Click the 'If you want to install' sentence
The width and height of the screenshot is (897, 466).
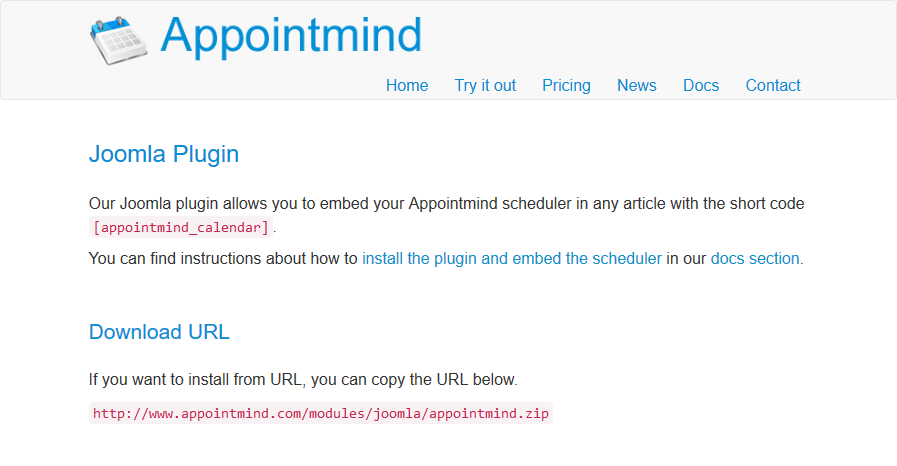pos(303,380)
